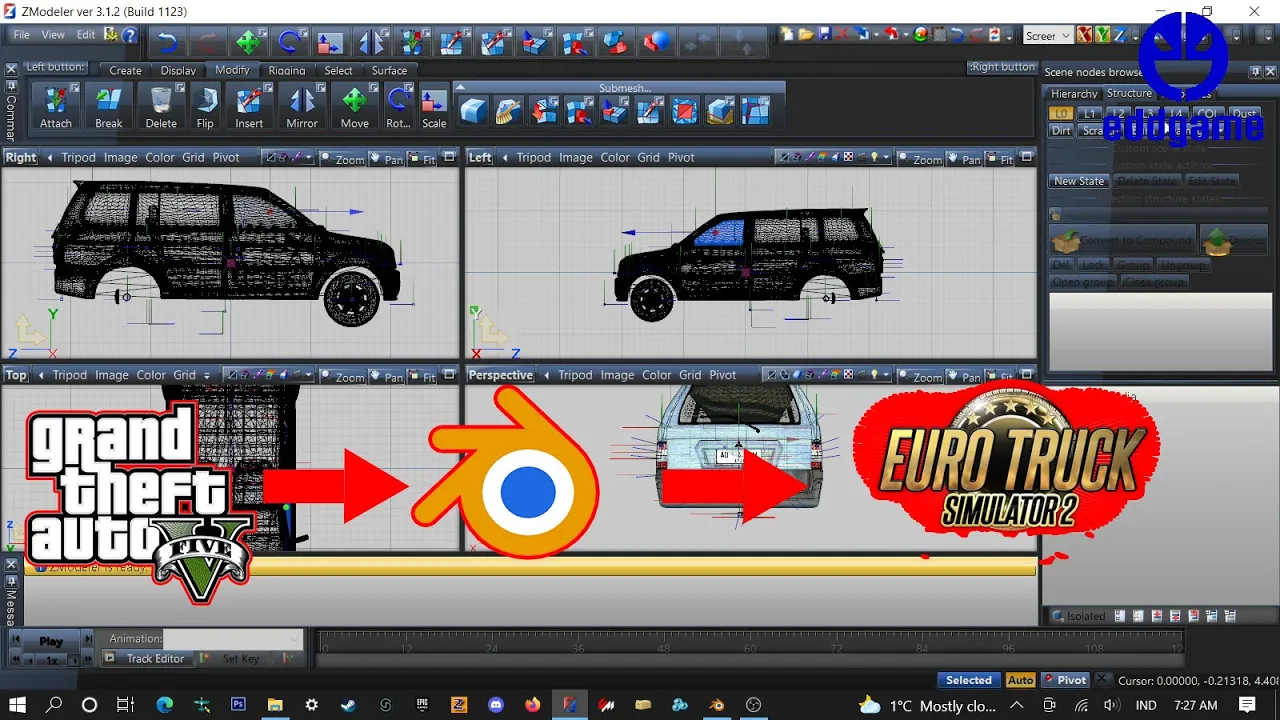The width and height of the screenshot is (1280, 720).
Task: Select the Move tool in Modify panel
Action: [x=355, y=107]
